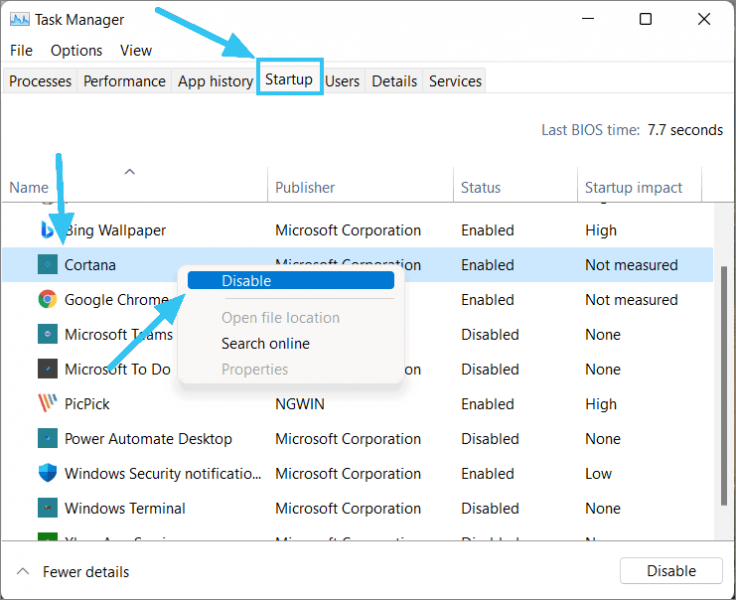This screenshot has height=600, width=736.
Task: Select the Windows Security notification row name
Action: pos(162,473)
